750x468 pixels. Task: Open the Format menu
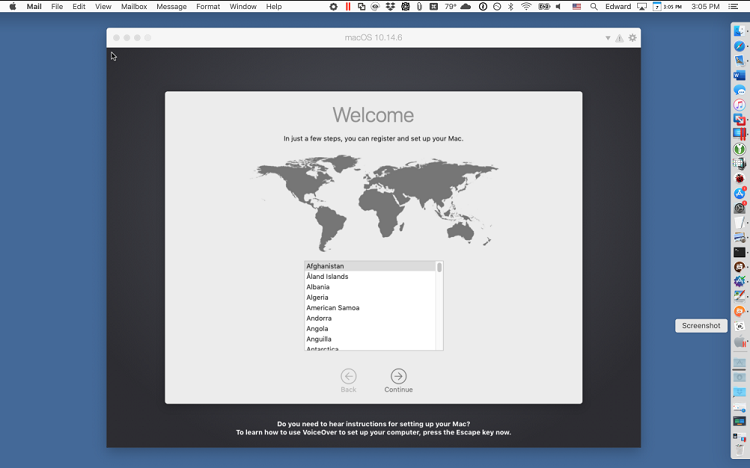coord(208,7)
